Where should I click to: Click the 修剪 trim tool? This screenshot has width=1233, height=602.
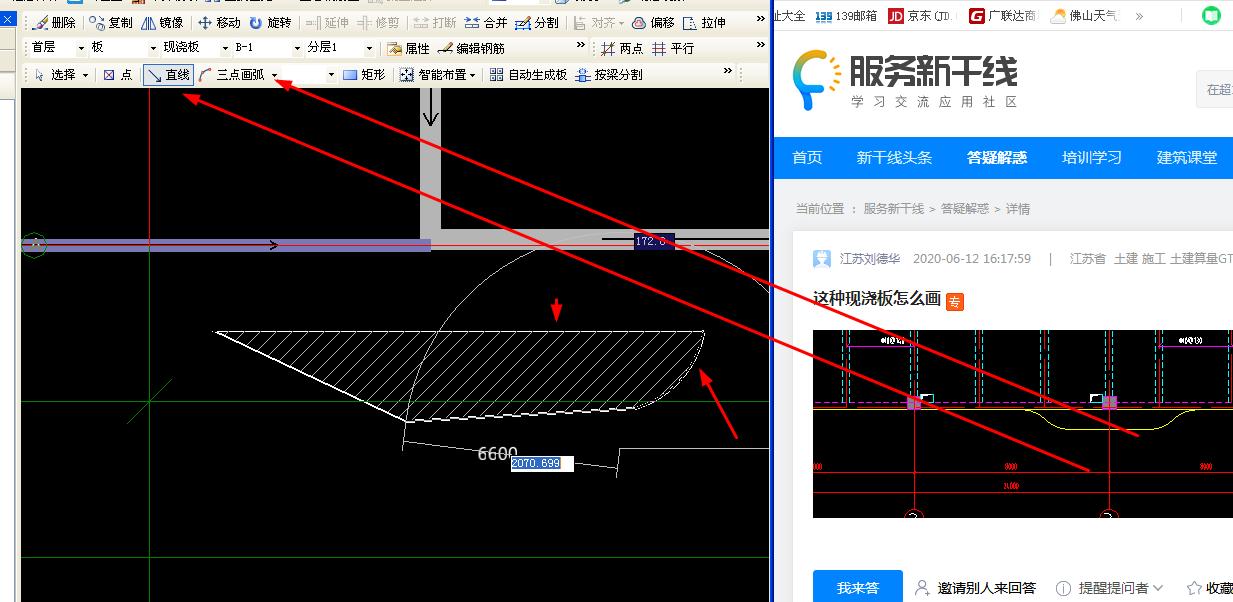coord(379,23)
